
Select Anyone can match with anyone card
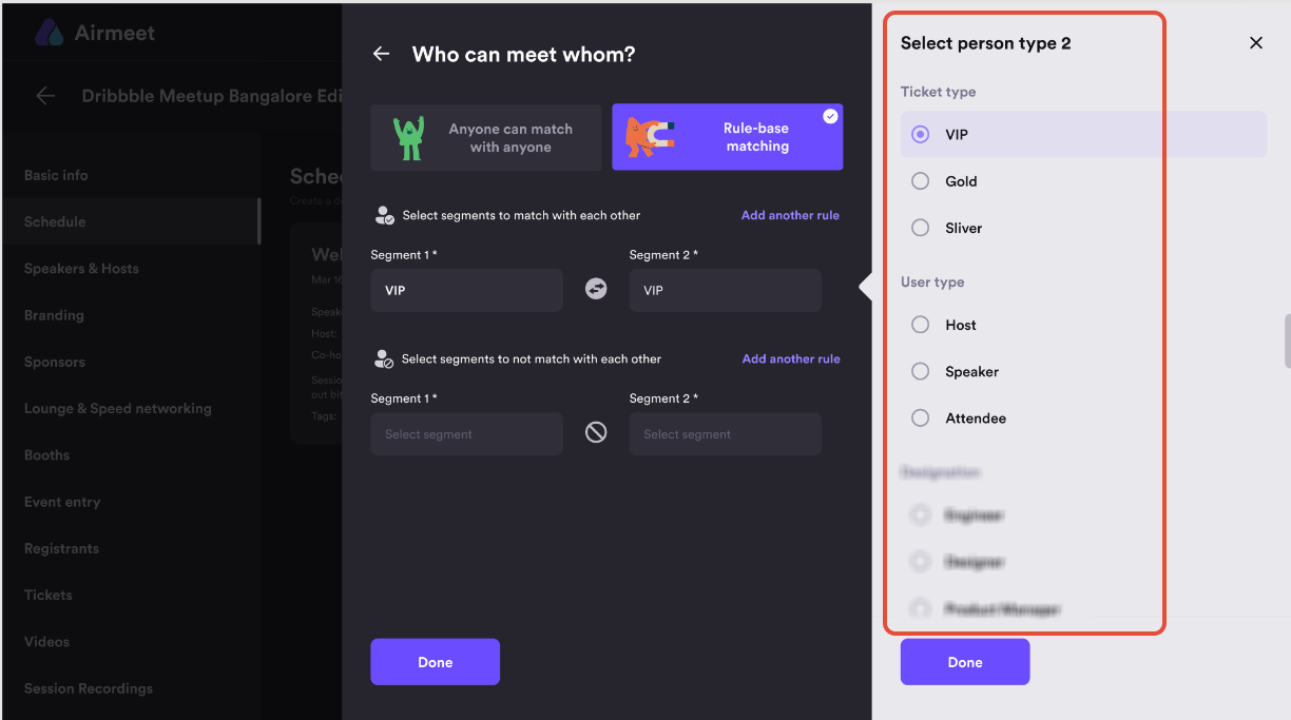coord(486,138)
